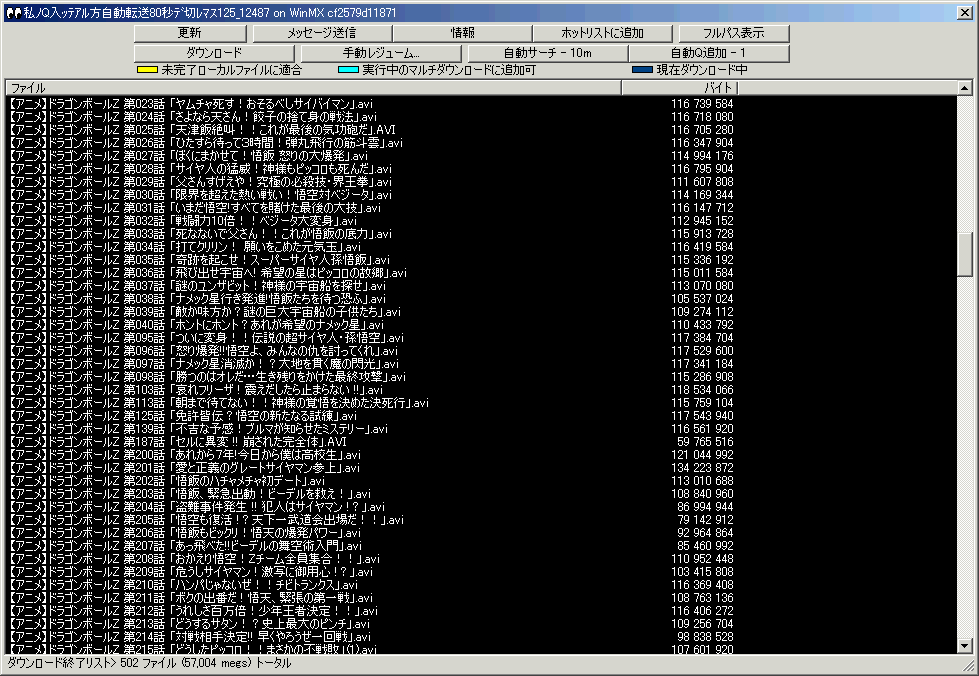Sort by the ファイル column header
The height and width of the screenshot is (676, 979).
tap(312, 88)
